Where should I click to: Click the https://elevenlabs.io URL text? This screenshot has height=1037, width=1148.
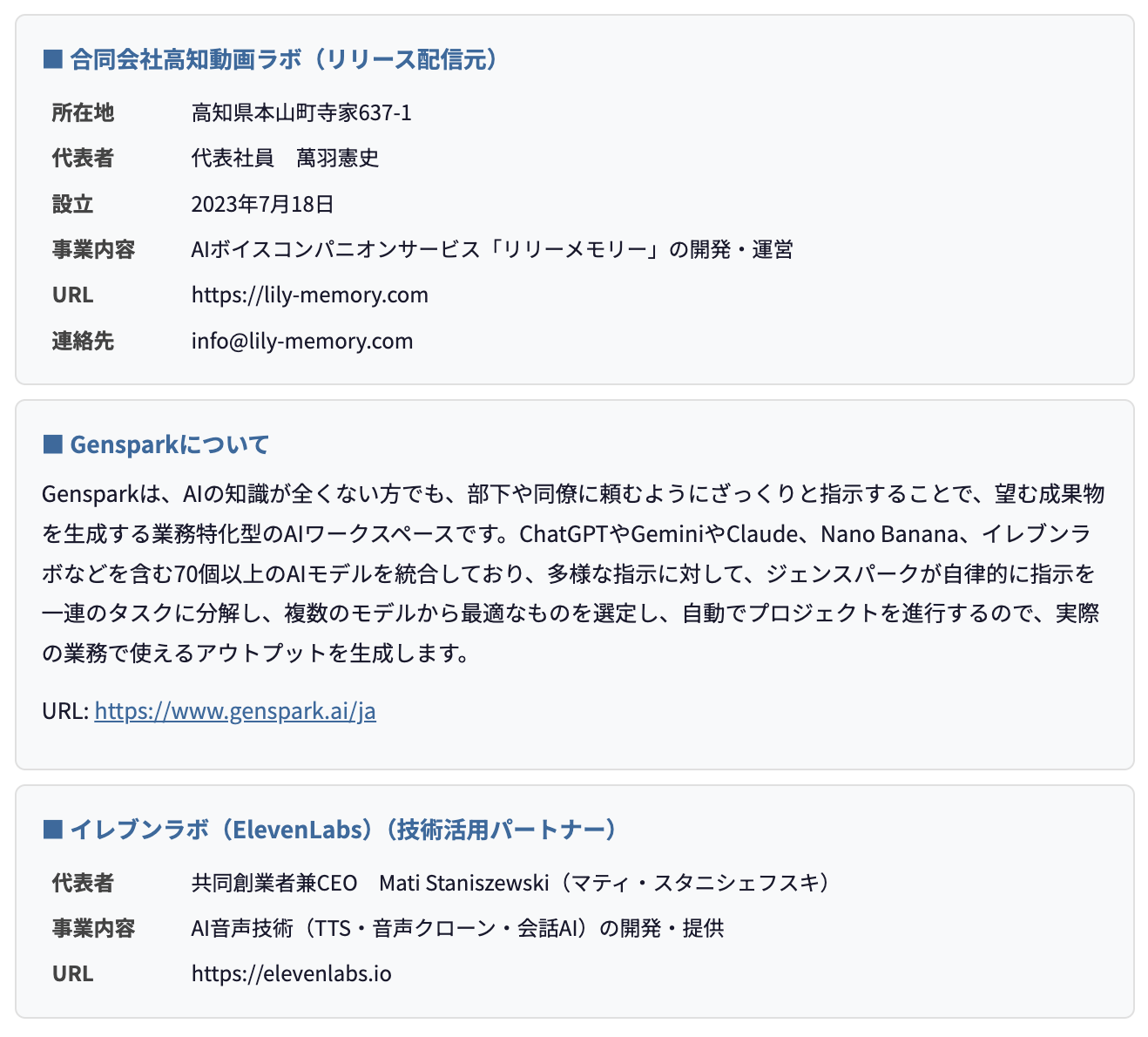292,973
